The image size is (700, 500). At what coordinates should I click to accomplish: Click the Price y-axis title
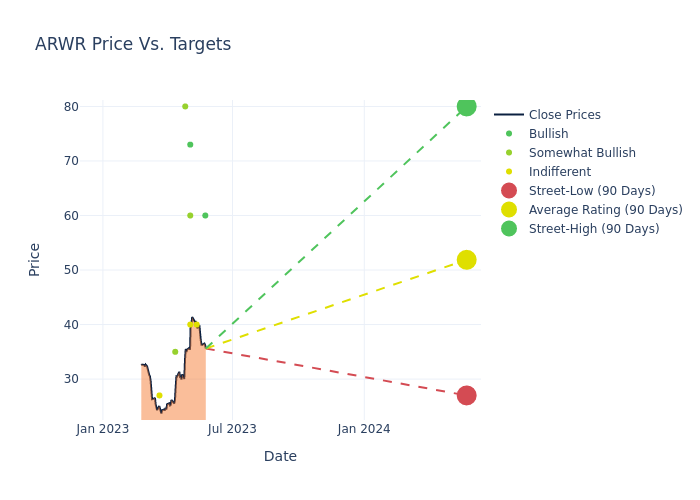click(35, 259)
